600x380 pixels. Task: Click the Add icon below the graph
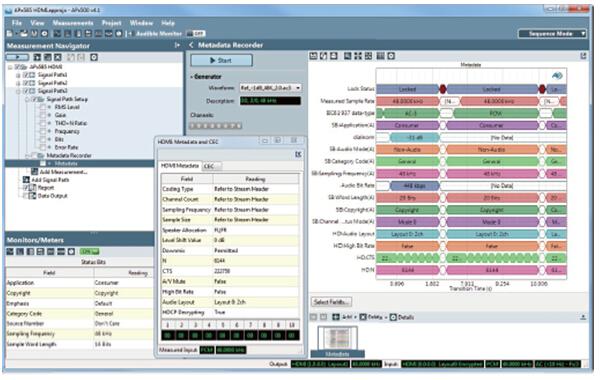[x=336, y=317]
